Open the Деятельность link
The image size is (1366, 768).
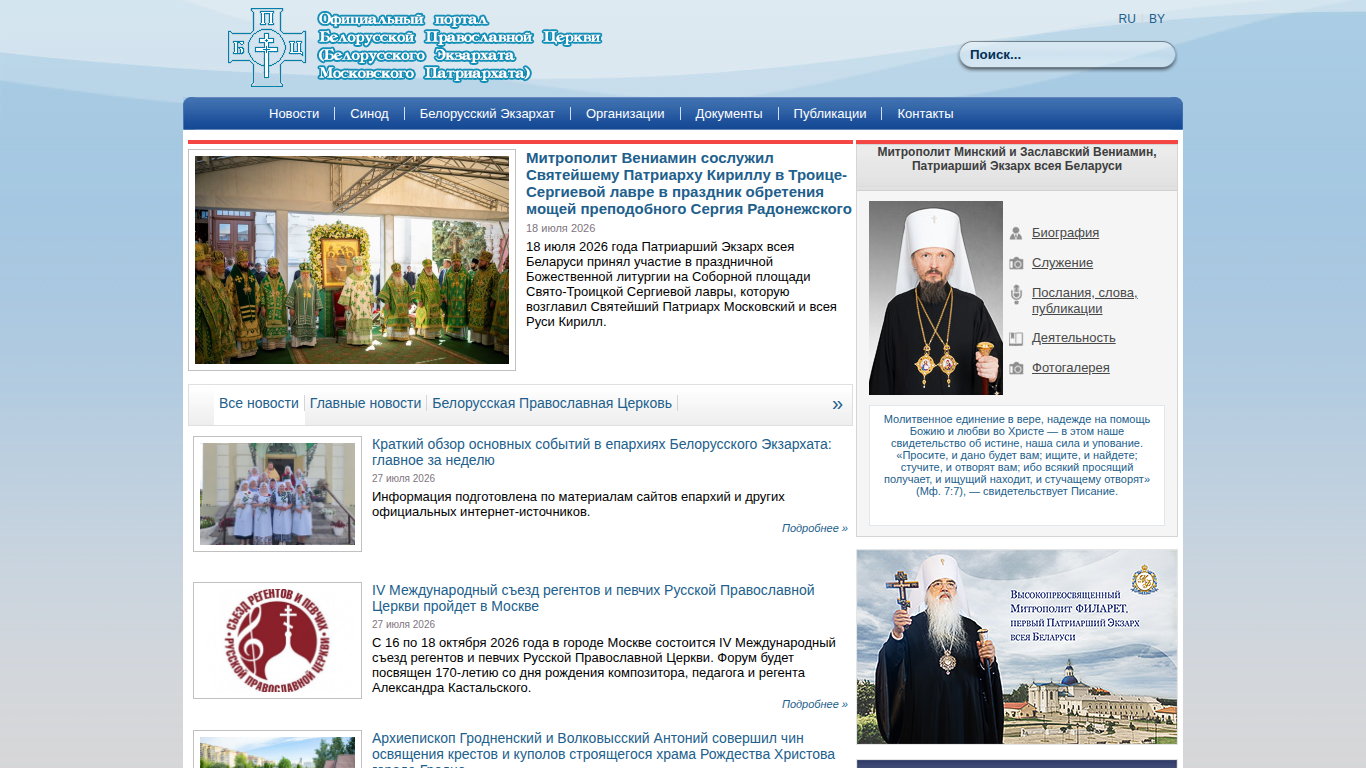pos(1074,338)
